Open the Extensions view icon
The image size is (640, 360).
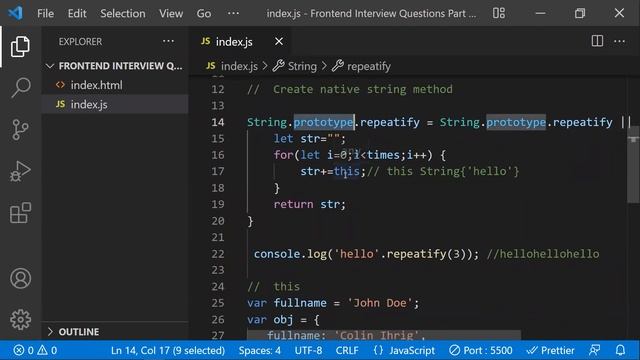point(20,213)
